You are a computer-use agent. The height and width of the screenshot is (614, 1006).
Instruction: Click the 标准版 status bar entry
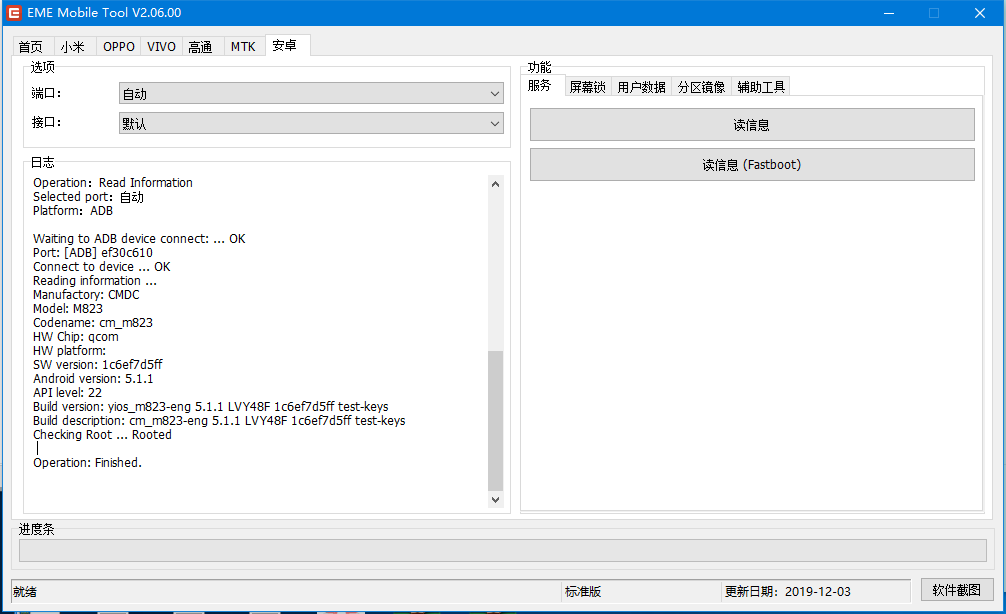583,592
